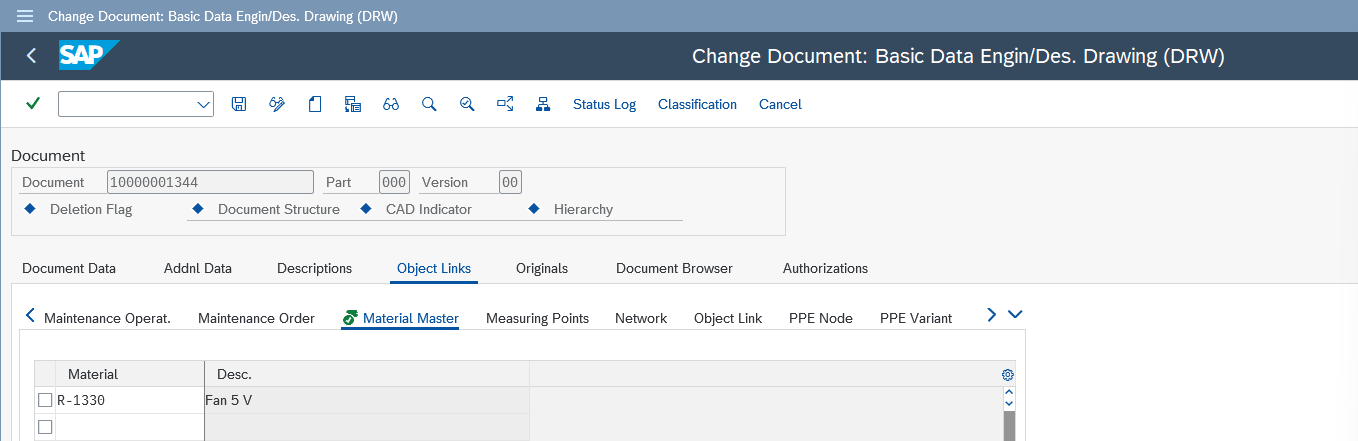Viewport: 1358px width, 441px height.
Task: Switch to the Originals tab
Action: click(x=542, y=268)
